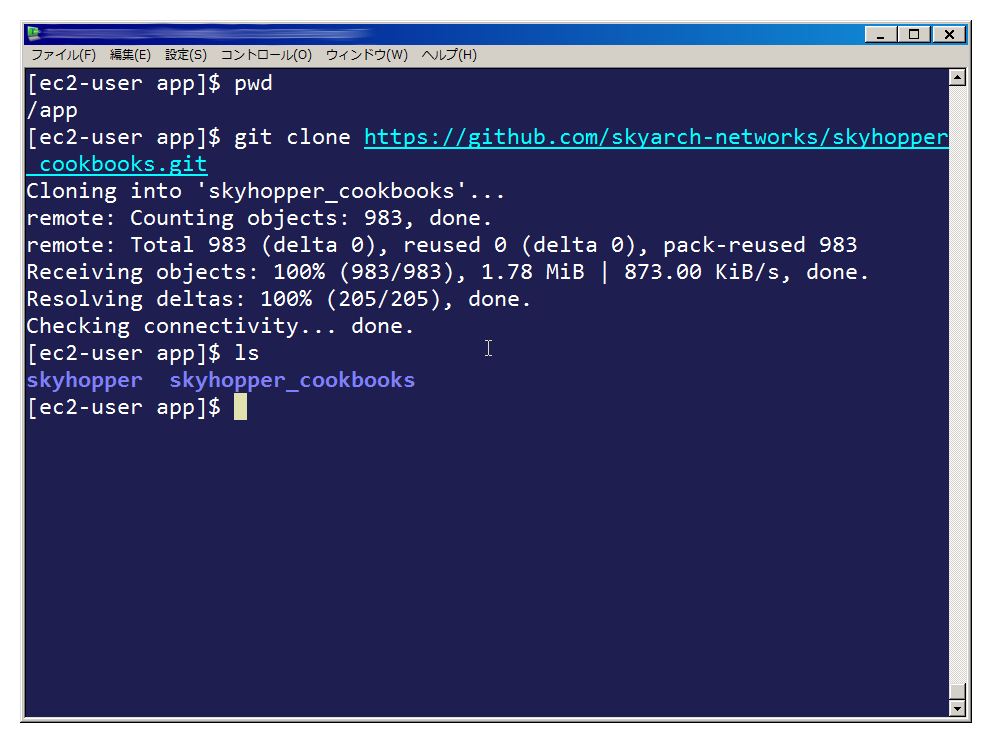Click the 'Receiving objects: 100%' line

448,272
